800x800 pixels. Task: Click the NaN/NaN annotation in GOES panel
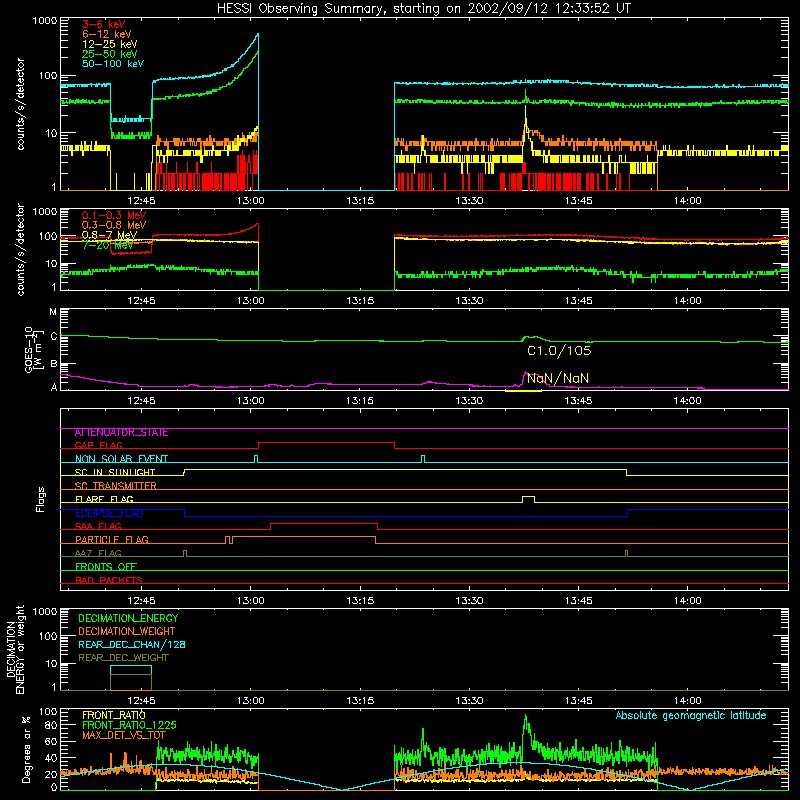click(557, 378)
